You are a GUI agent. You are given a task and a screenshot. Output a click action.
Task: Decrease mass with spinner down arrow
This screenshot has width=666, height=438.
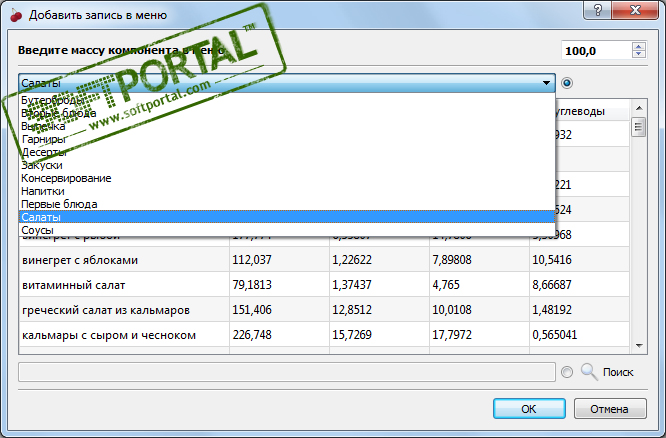[x=637, y=55]
